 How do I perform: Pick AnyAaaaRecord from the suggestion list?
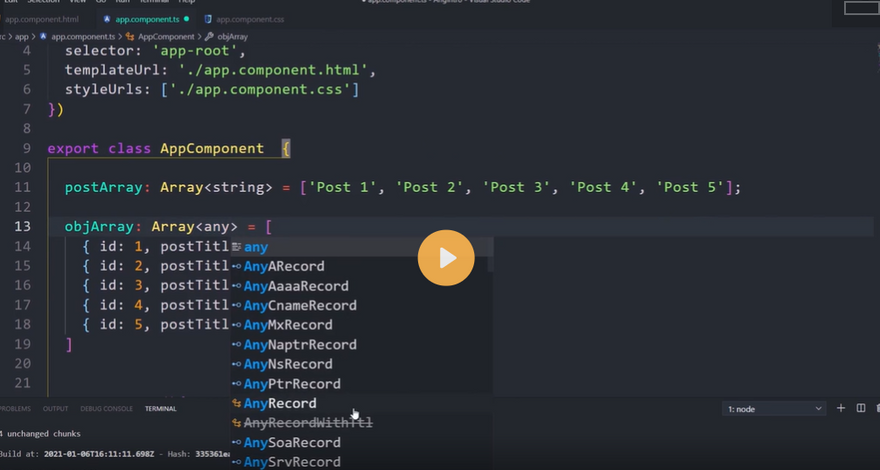click(x=362, y=286)
